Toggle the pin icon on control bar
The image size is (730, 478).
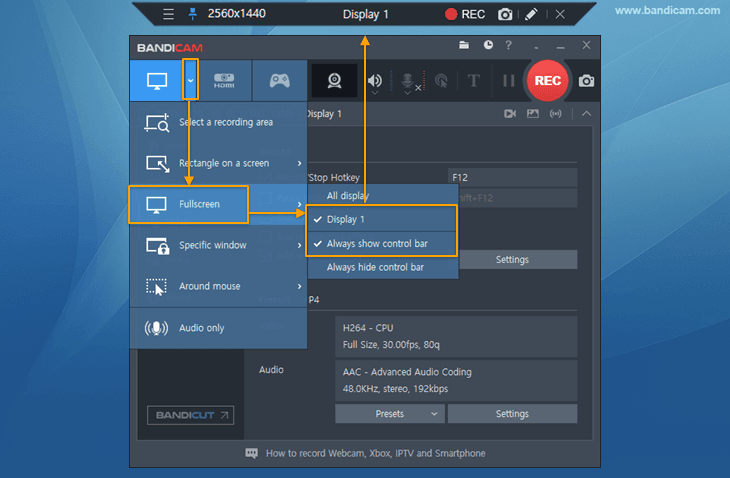pyautogui.click(x=192, y=14)
